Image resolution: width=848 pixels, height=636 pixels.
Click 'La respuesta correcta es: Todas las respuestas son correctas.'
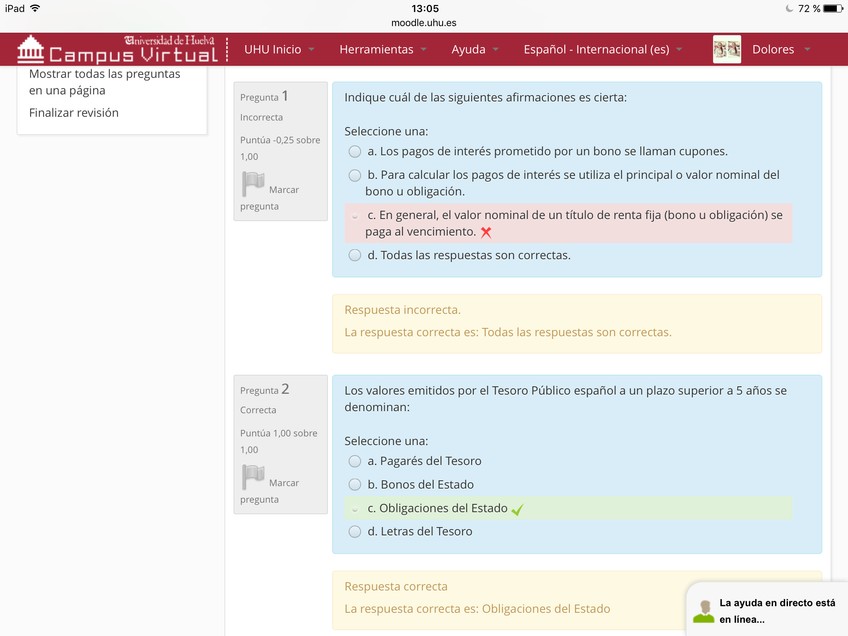coord(508,332)
